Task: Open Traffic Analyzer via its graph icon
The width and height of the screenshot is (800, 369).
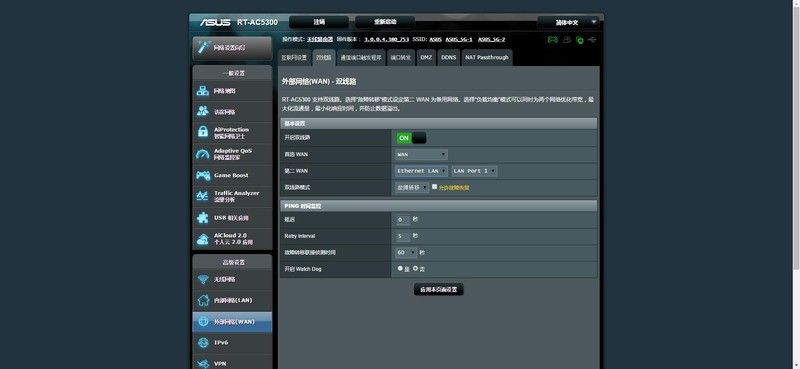Action: [203, 196]
